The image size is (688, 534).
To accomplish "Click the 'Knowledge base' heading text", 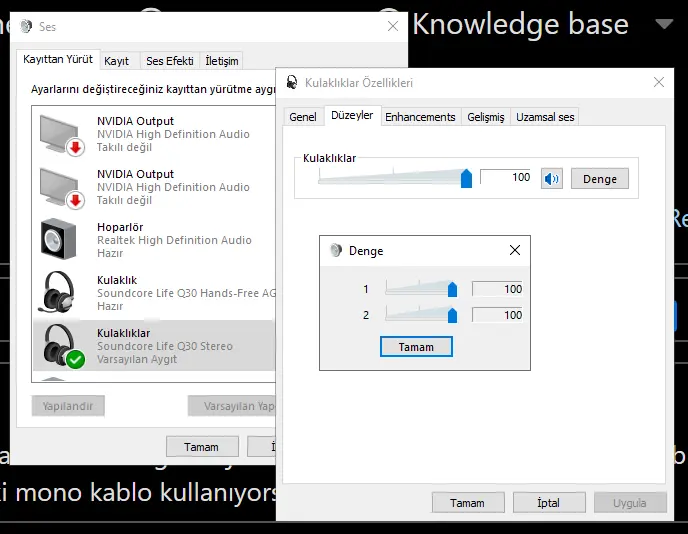I will pos(520,24).
